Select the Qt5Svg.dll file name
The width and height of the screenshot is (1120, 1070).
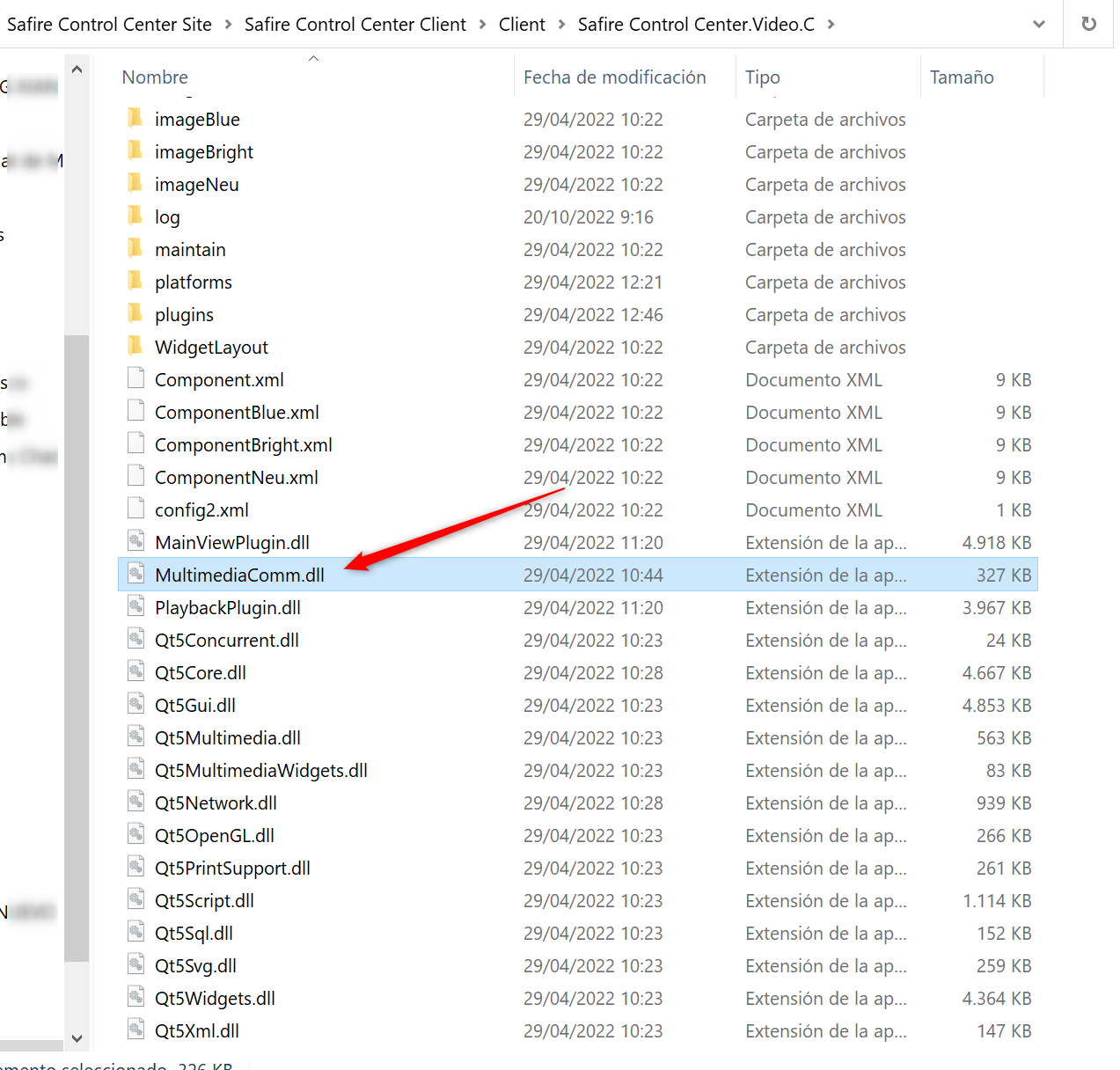(x=195, y=966)
